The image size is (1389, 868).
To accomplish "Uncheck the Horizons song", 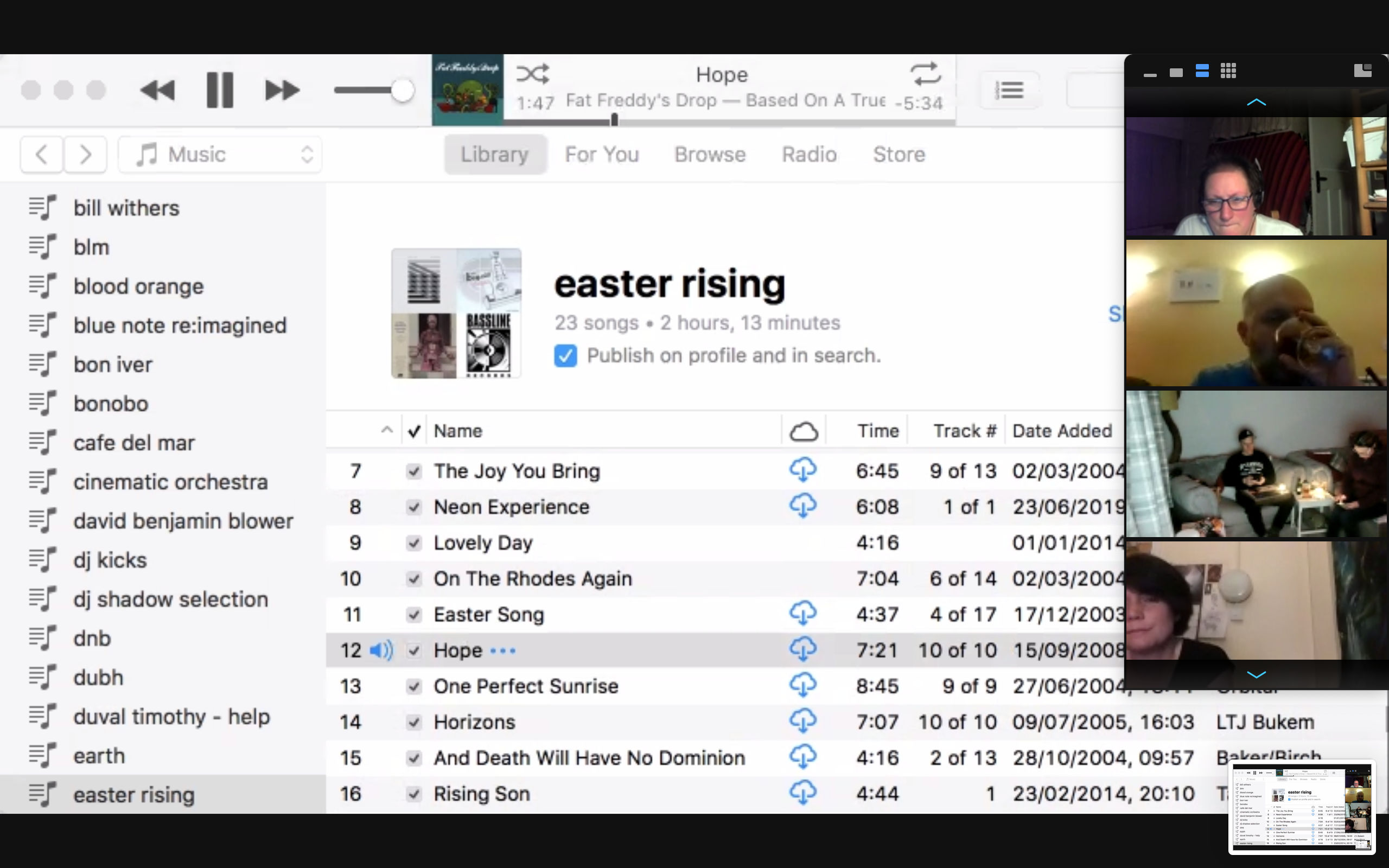I will click(413, 722).
